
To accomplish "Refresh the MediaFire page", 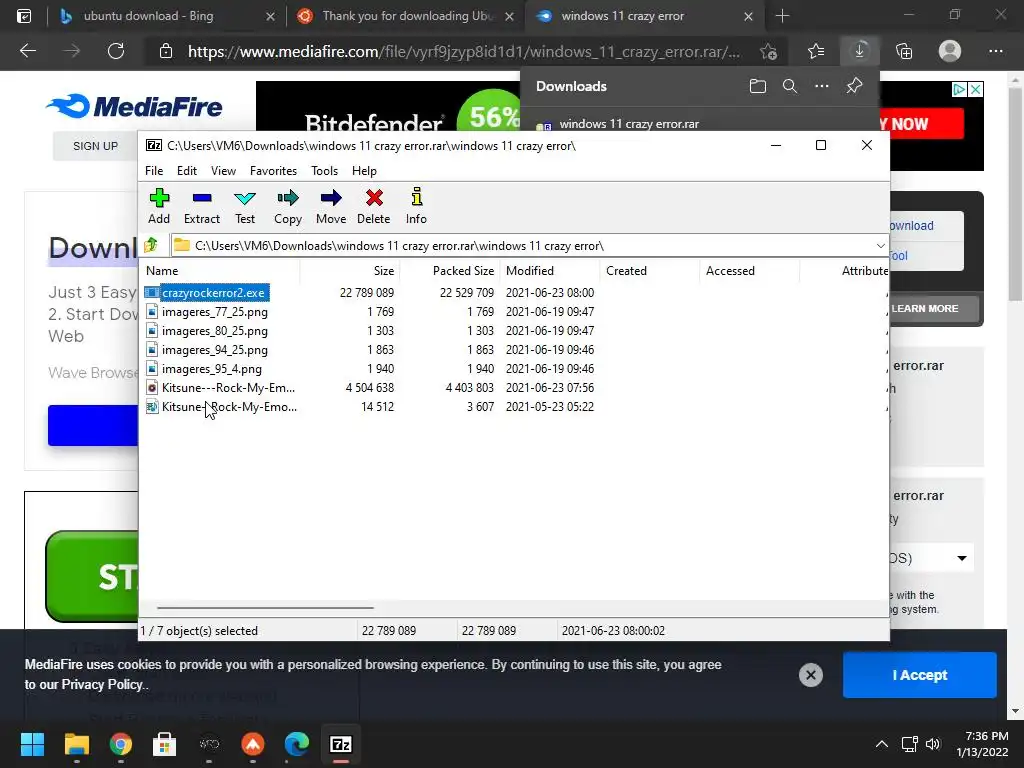I will pyautogui.click(x=116, y=51).
